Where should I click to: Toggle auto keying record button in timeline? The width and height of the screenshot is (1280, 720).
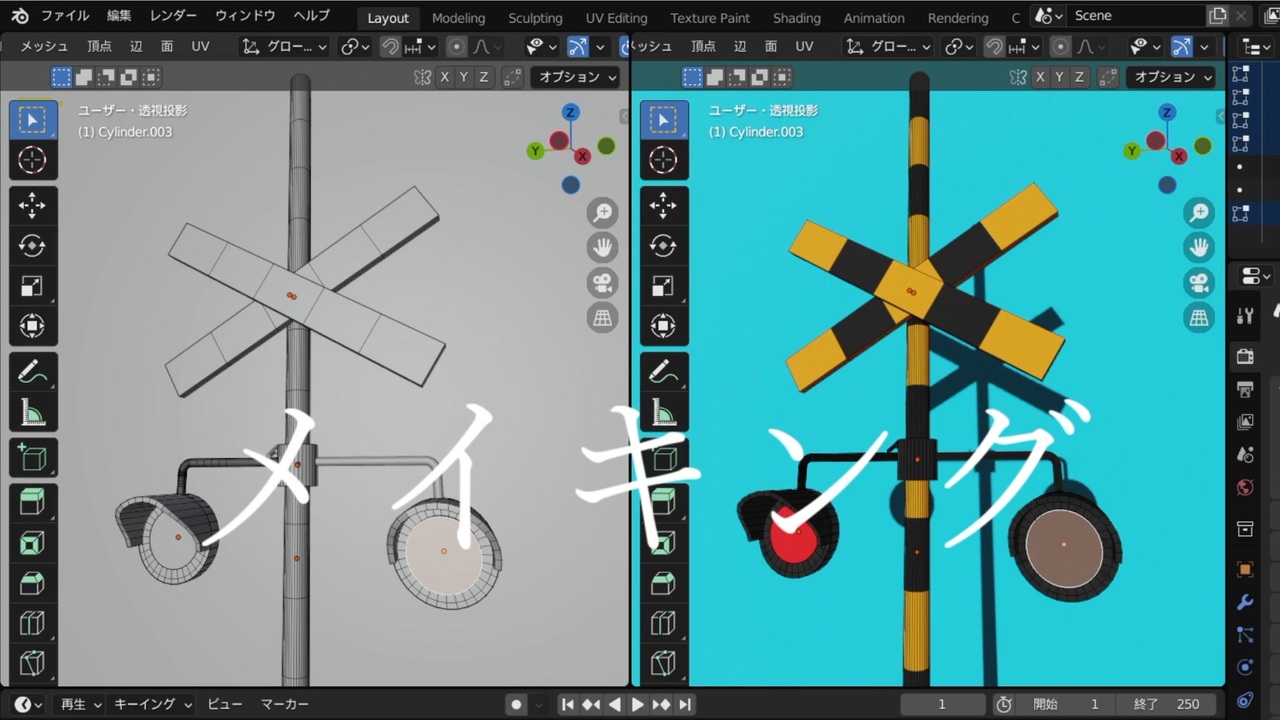pyautogui.click(x=516, y=704)
